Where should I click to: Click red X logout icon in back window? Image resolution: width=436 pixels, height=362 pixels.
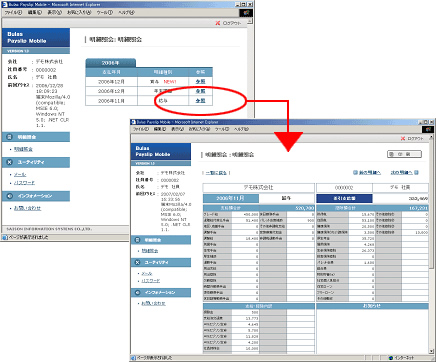point(218,23)
